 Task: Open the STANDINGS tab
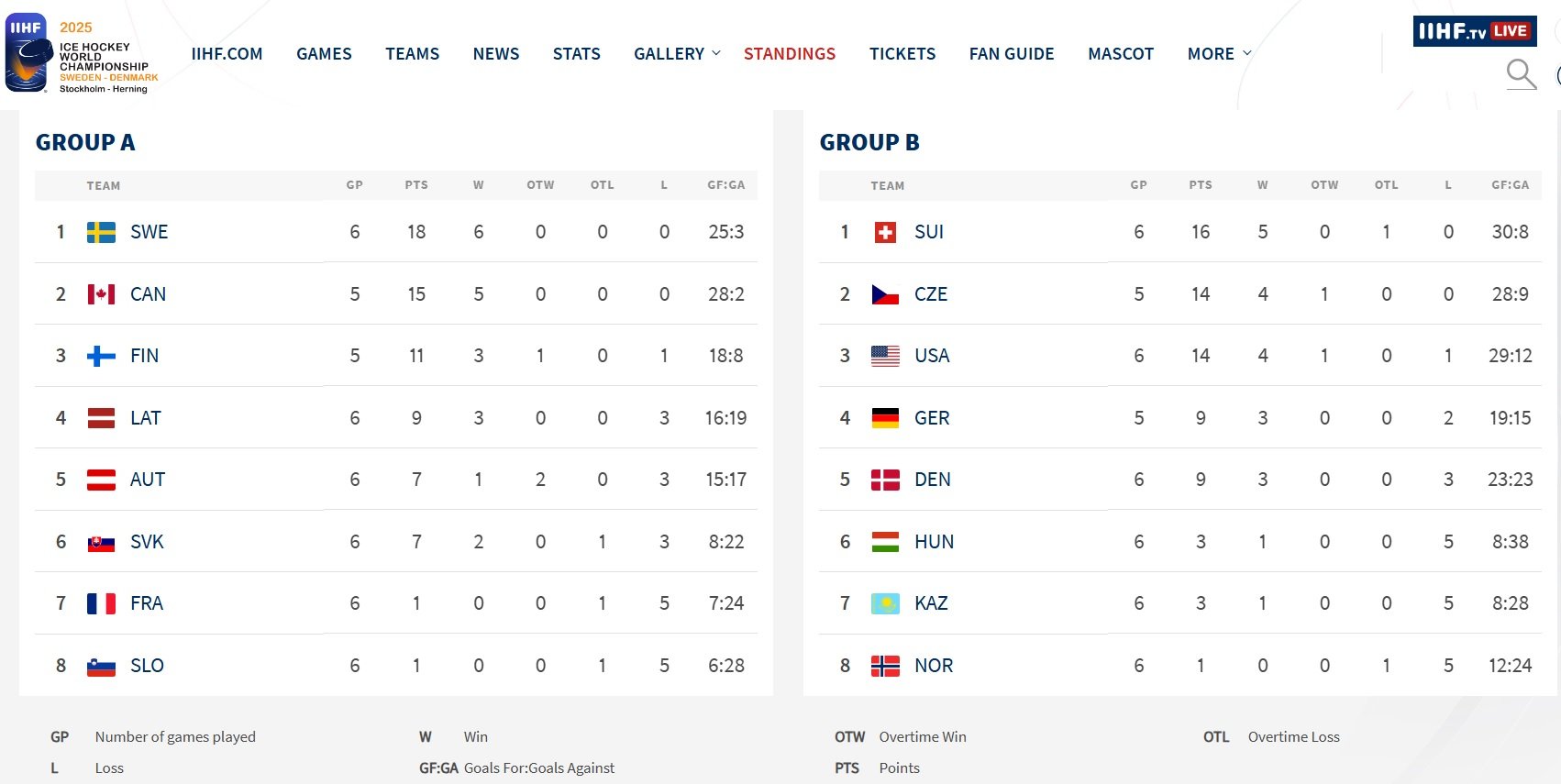click(x=790, y=54)
